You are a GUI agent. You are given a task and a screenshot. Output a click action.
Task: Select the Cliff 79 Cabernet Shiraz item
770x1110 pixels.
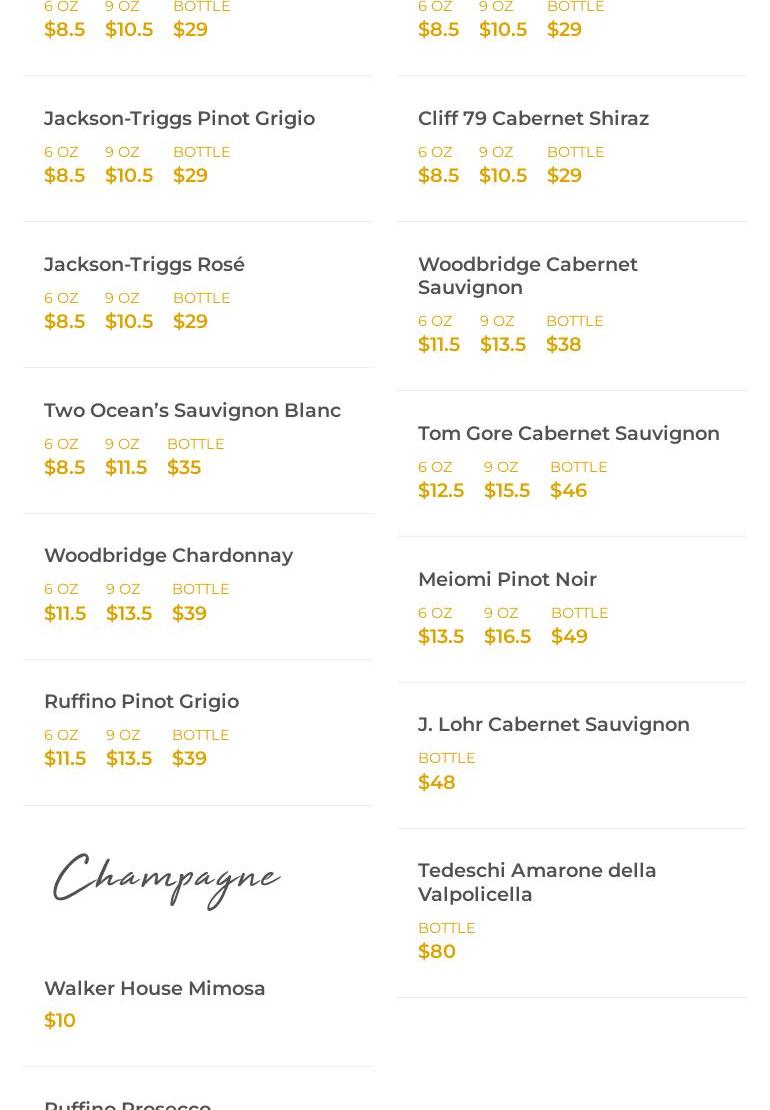pos(533,118)
